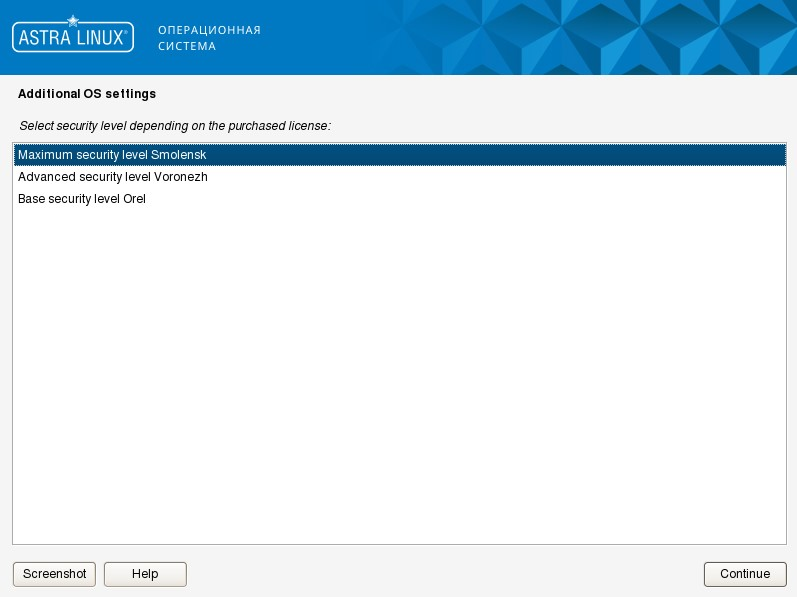Select Maximum security level Smolensk

[x=400, y=155]
